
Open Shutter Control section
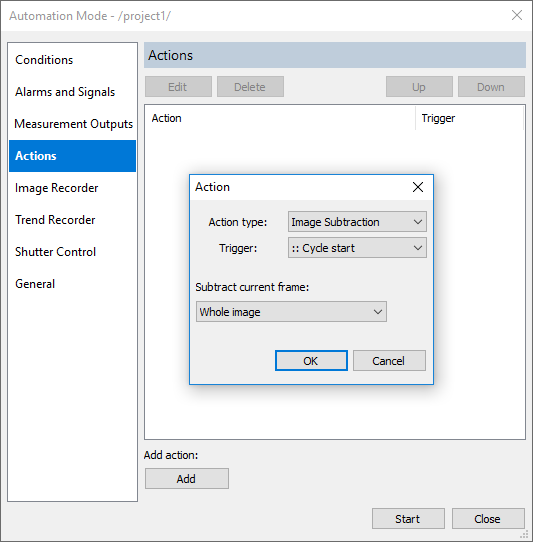(72, 252)
